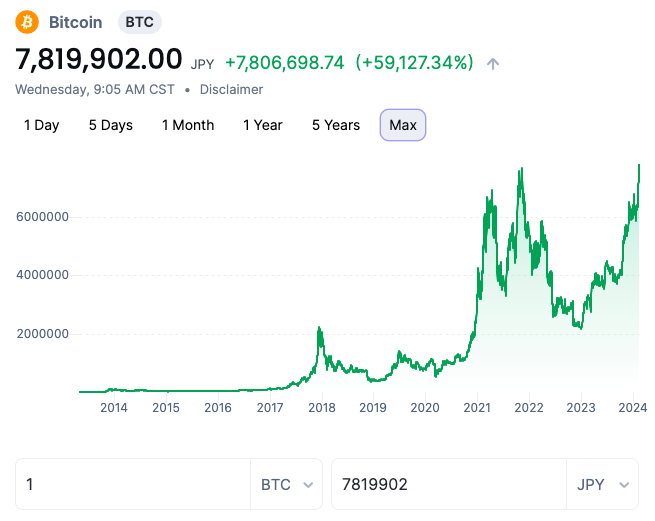Click the Bitcoin title text

click(78, 21)
